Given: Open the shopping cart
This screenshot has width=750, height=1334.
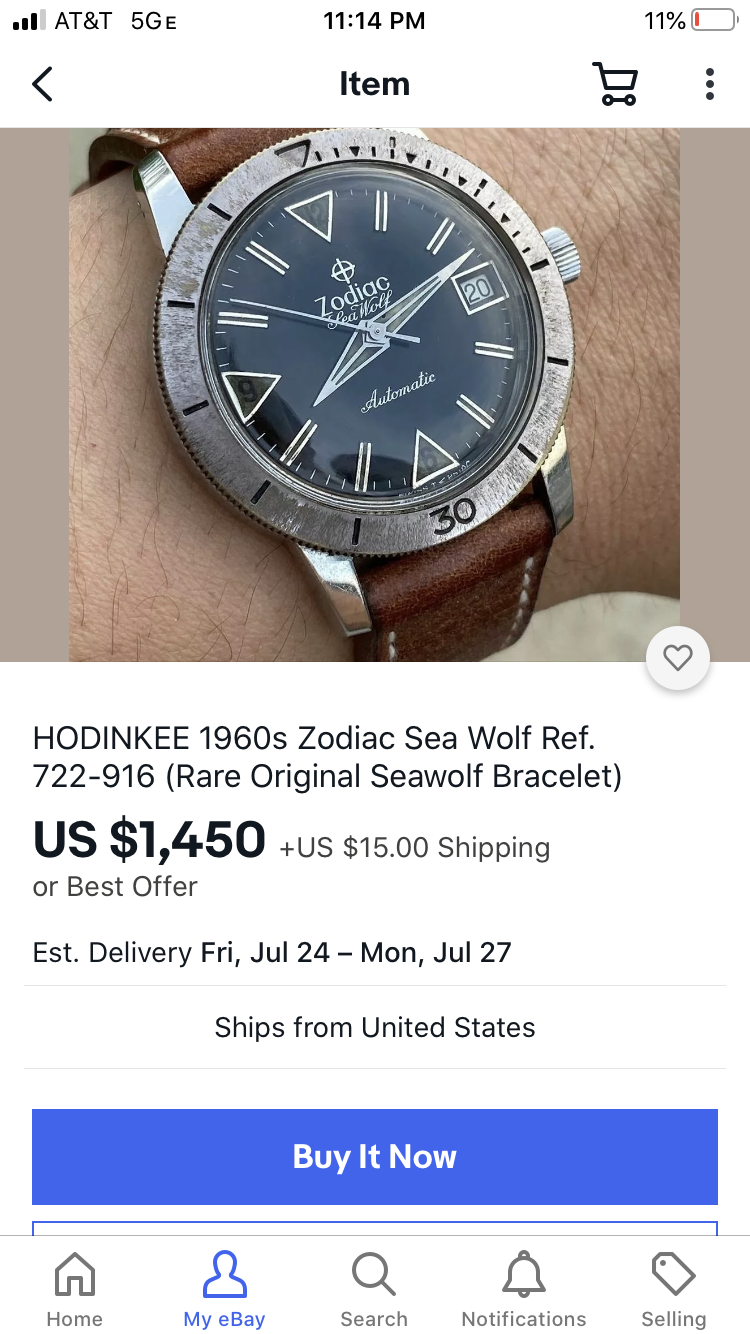Looking at the screenshot, I should coord(615,84).
